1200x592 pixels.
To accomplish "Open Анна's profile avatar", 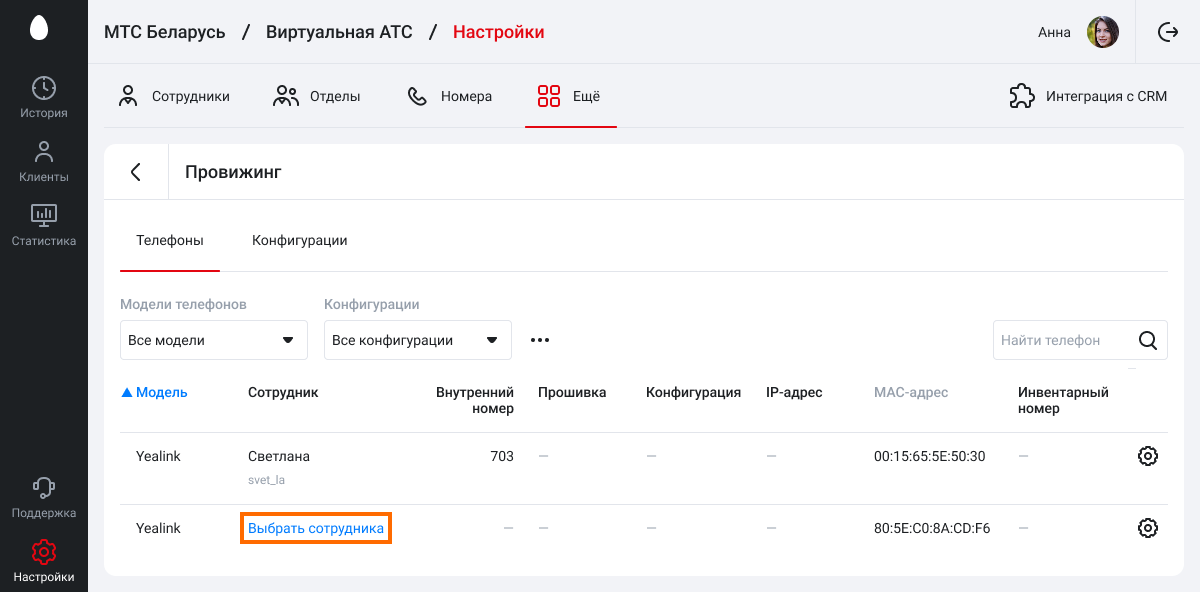I will click(x=1103, y=32).
